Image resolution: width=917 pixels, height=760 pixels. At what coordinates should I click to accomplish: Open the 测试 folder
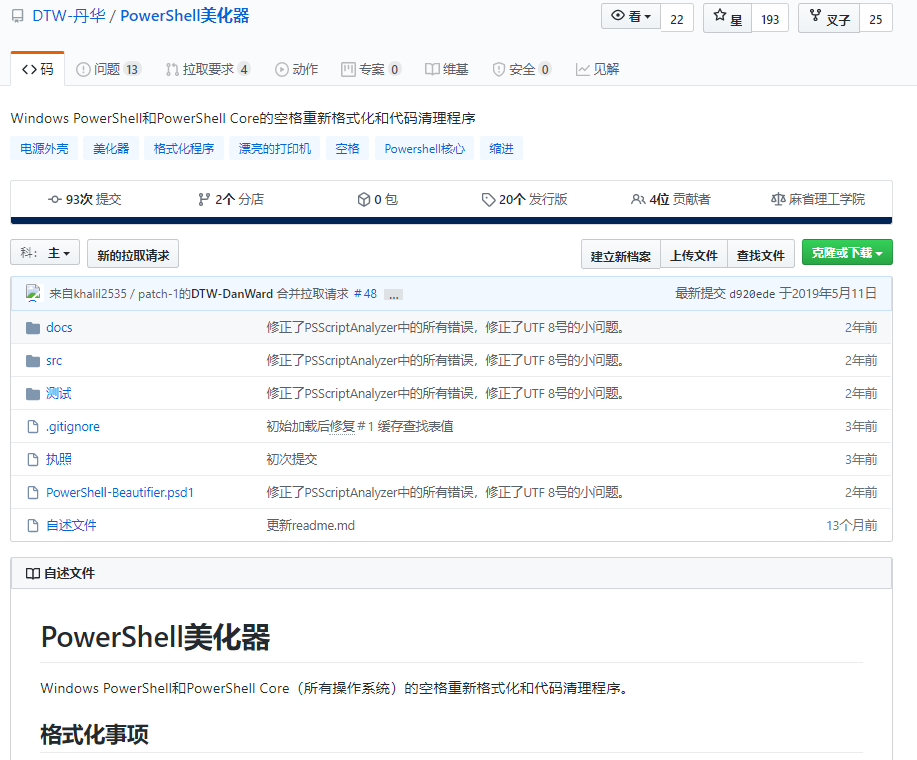[x=58, y=393]
